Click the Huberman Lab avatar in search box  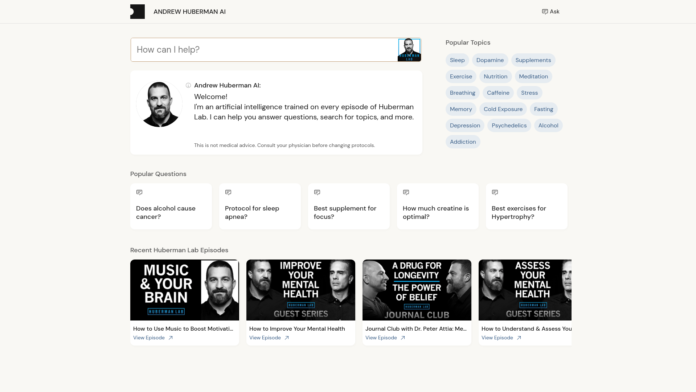409,50
